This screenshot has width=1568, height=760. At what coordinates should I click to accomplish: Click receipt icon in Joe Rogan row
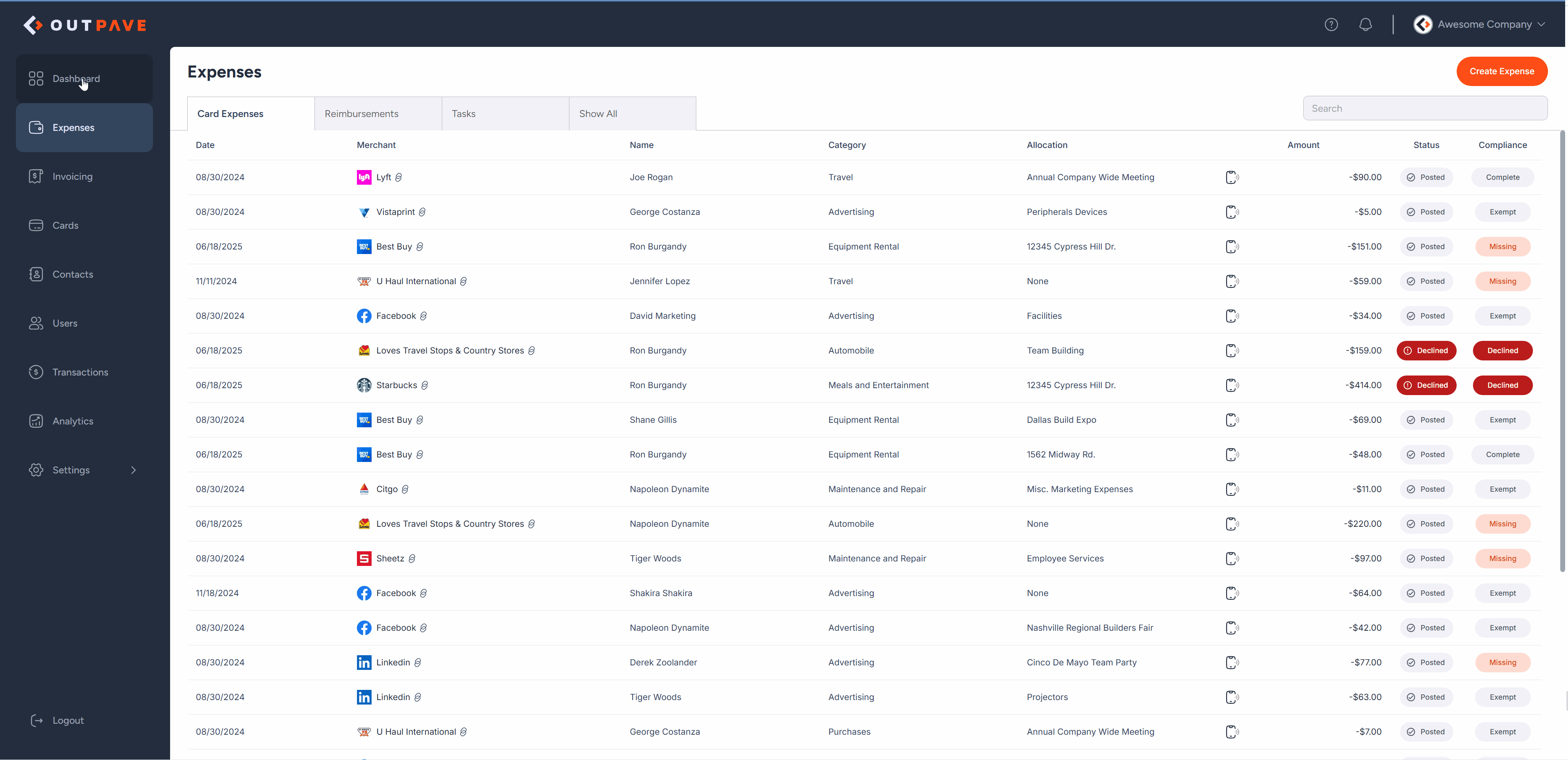[1232, 177]
